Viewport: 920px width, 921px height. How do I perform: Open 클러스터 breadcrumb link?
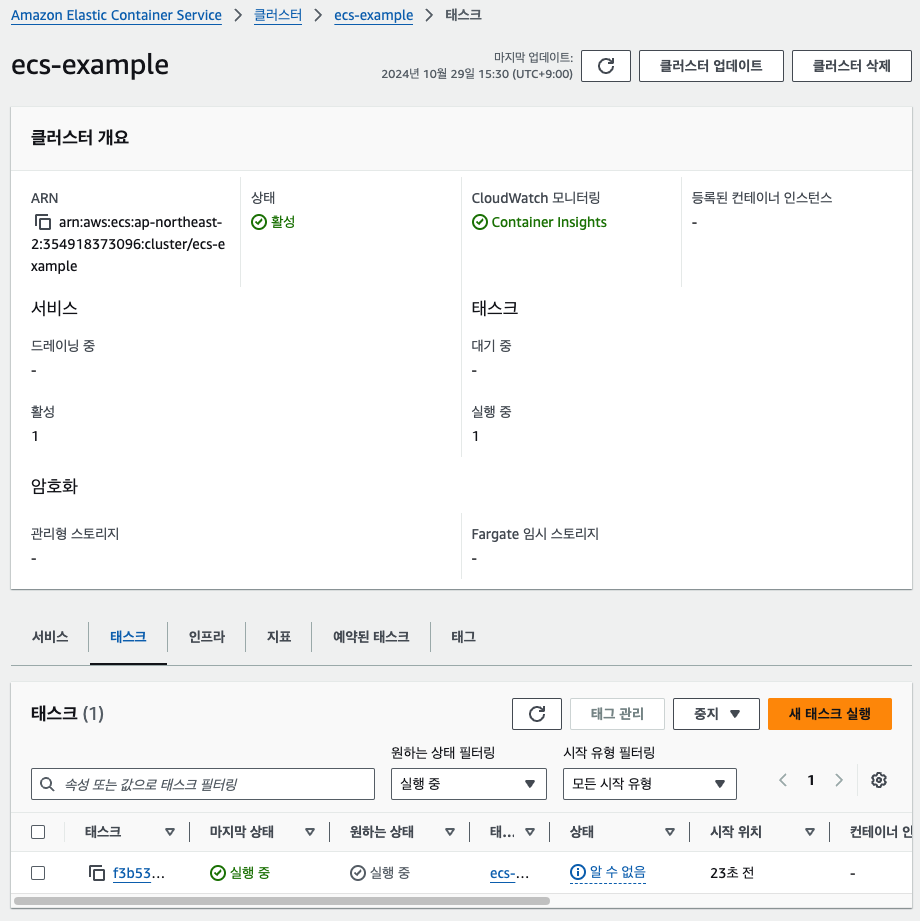pos(278,15)
